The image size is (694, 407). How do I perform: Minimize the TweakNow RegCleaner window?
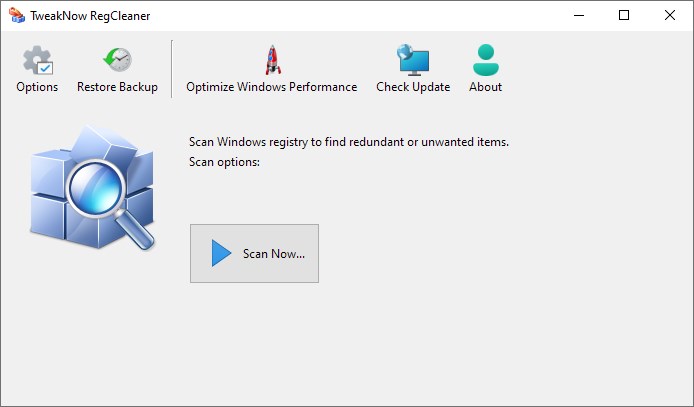pyautogui.click(x=579, y=15)
